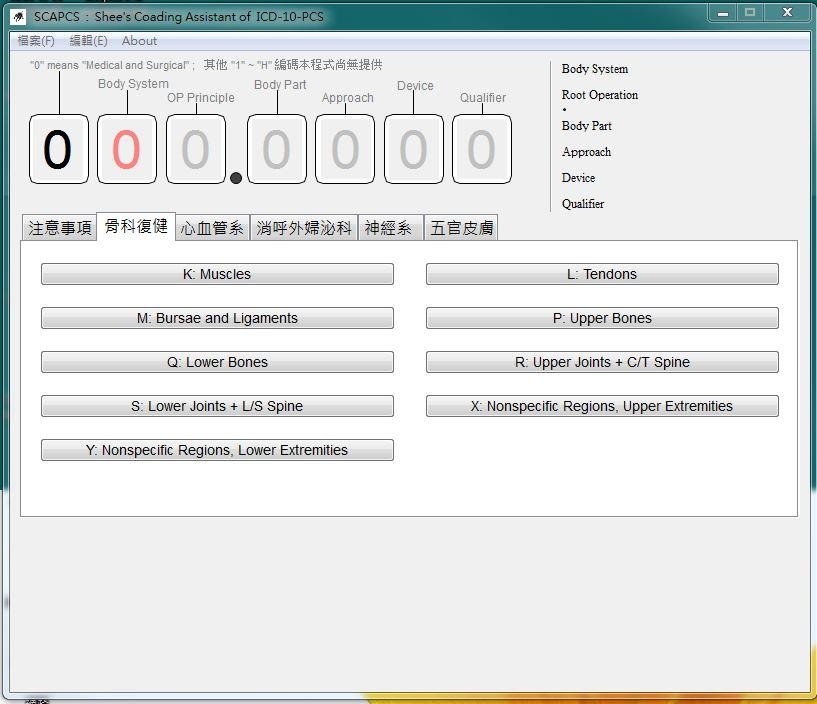
Task: Pick R: Upper Joints + C/T Spine
Action: click(x=602, y=362)
